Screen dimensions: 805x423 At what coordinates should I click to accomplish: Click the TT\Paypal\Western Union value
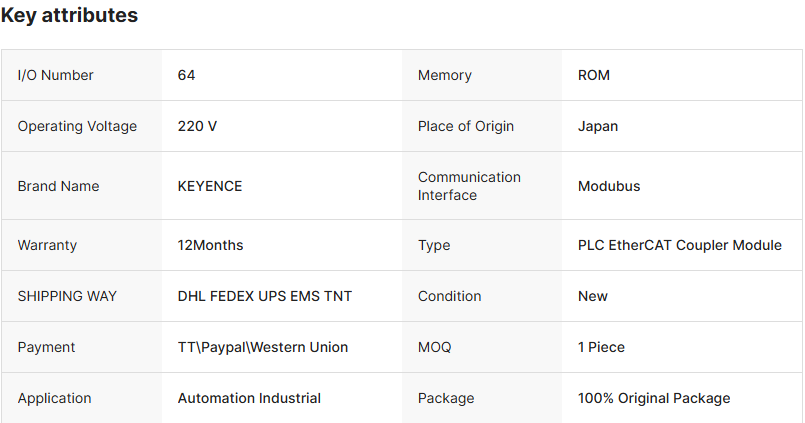click(x=263, y=347)
